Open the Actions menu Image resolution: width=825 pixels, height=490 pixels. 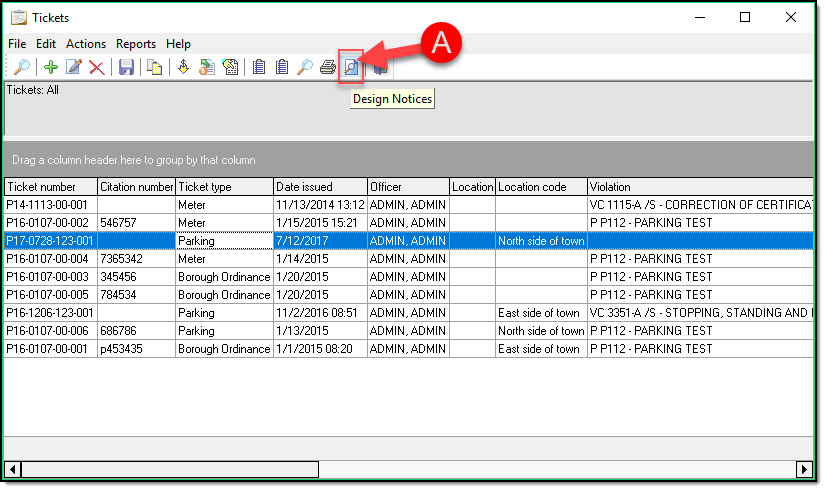tap(86, 44)
